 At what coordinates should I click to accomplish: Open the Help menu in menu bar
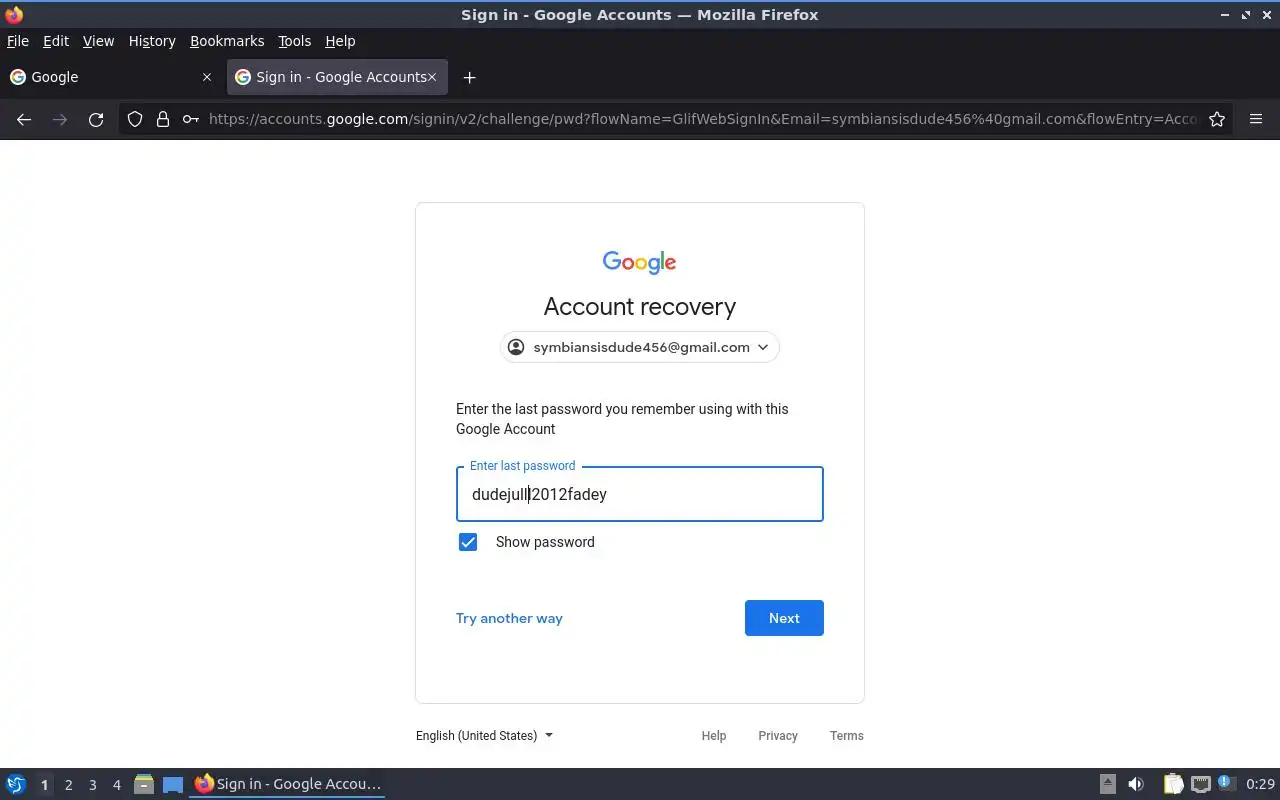click(340, 41)
